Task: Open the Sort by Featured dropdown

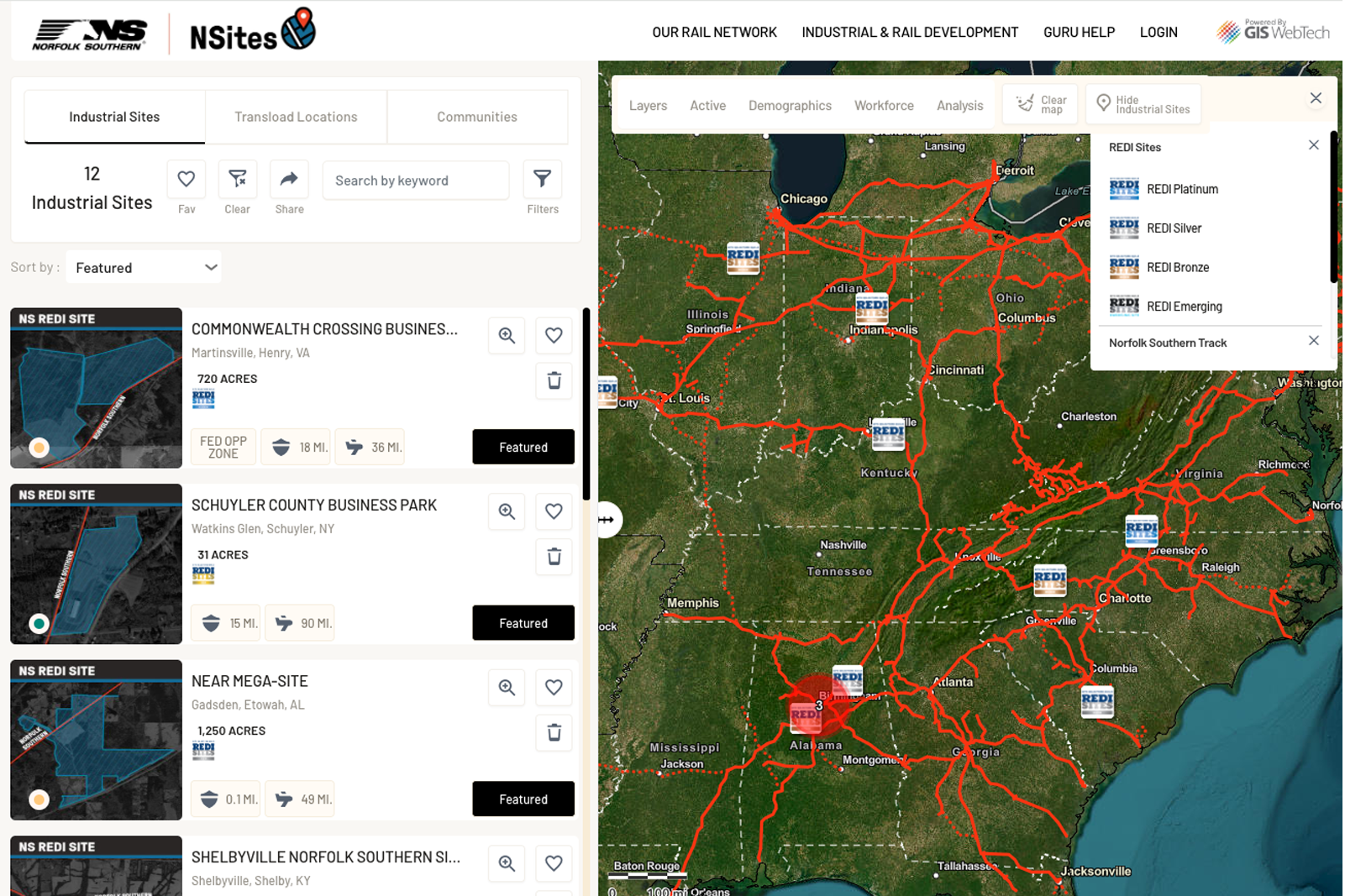Action: pos(143,267)
